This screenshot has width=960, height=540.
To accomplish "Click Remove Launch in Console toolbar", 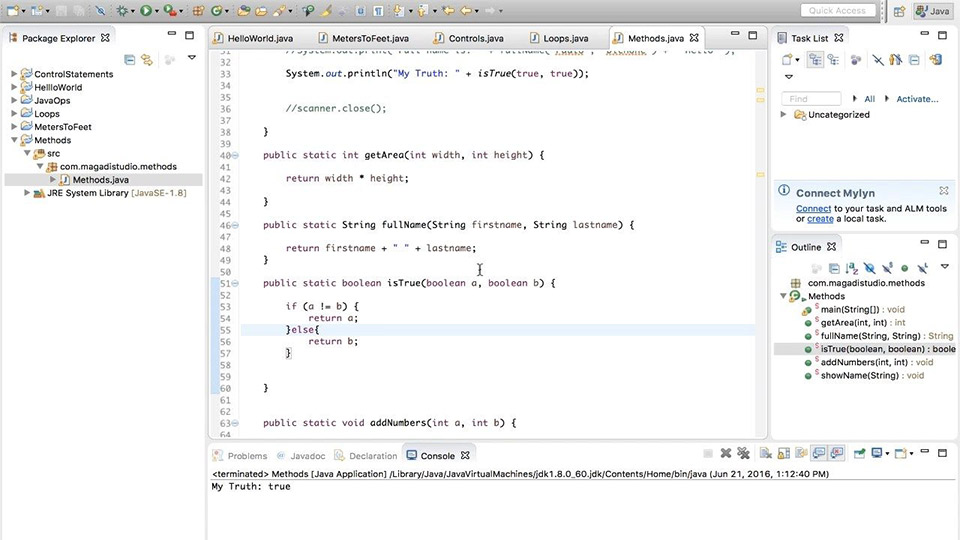I will 726,453.
